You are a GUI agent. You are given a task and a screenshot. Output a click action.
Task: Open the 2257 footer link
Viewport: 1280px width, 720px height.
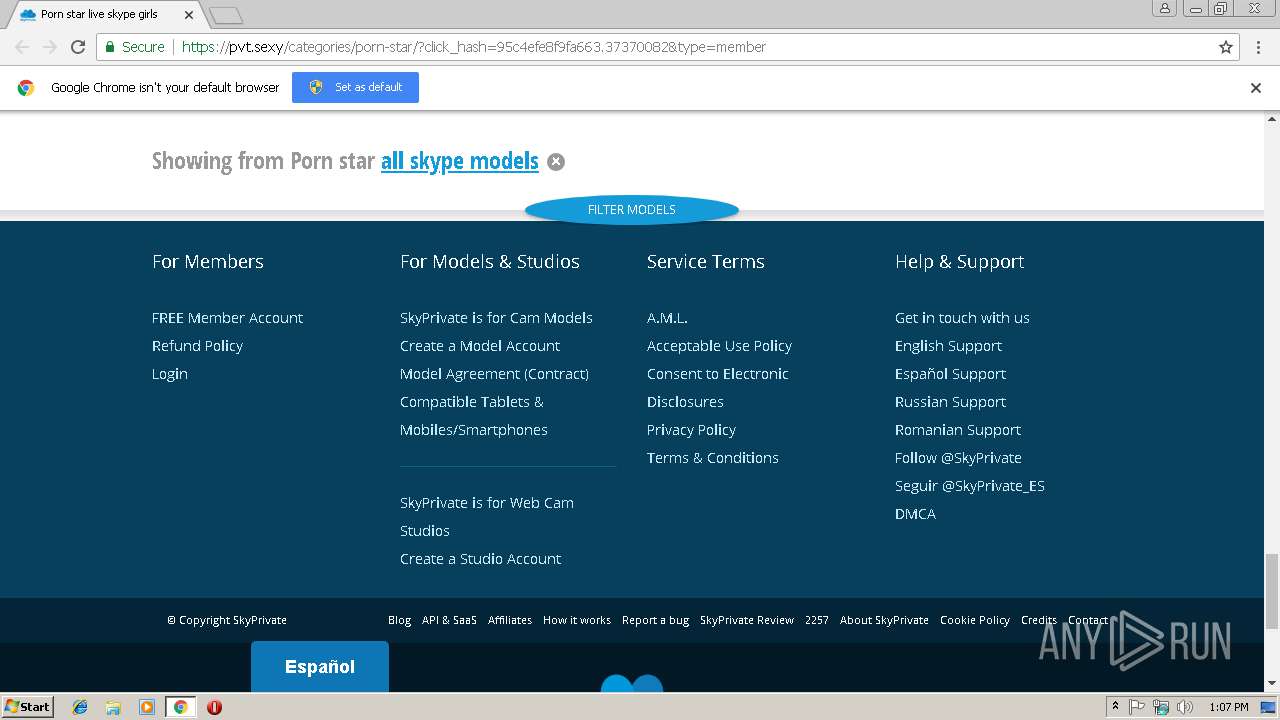point(817,620)
